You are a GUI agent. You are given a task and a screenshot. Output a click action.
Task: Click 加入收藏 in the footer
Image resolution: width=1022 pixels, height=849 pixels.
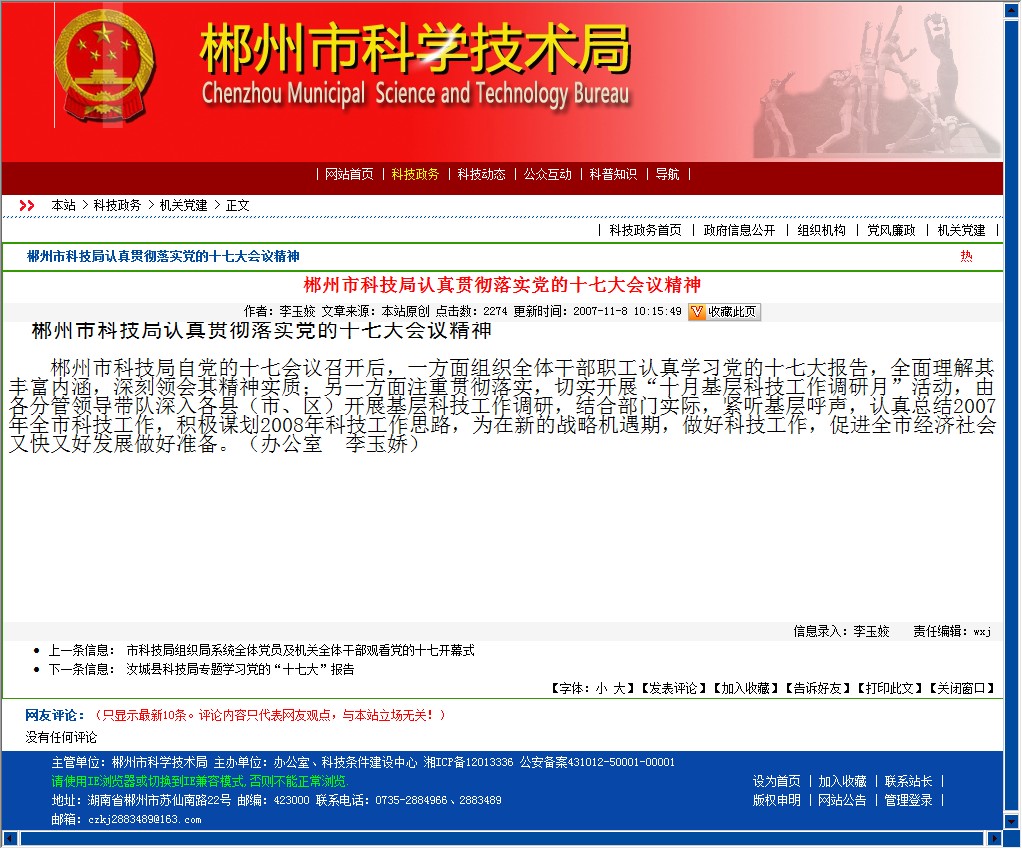tap(843, 781)
